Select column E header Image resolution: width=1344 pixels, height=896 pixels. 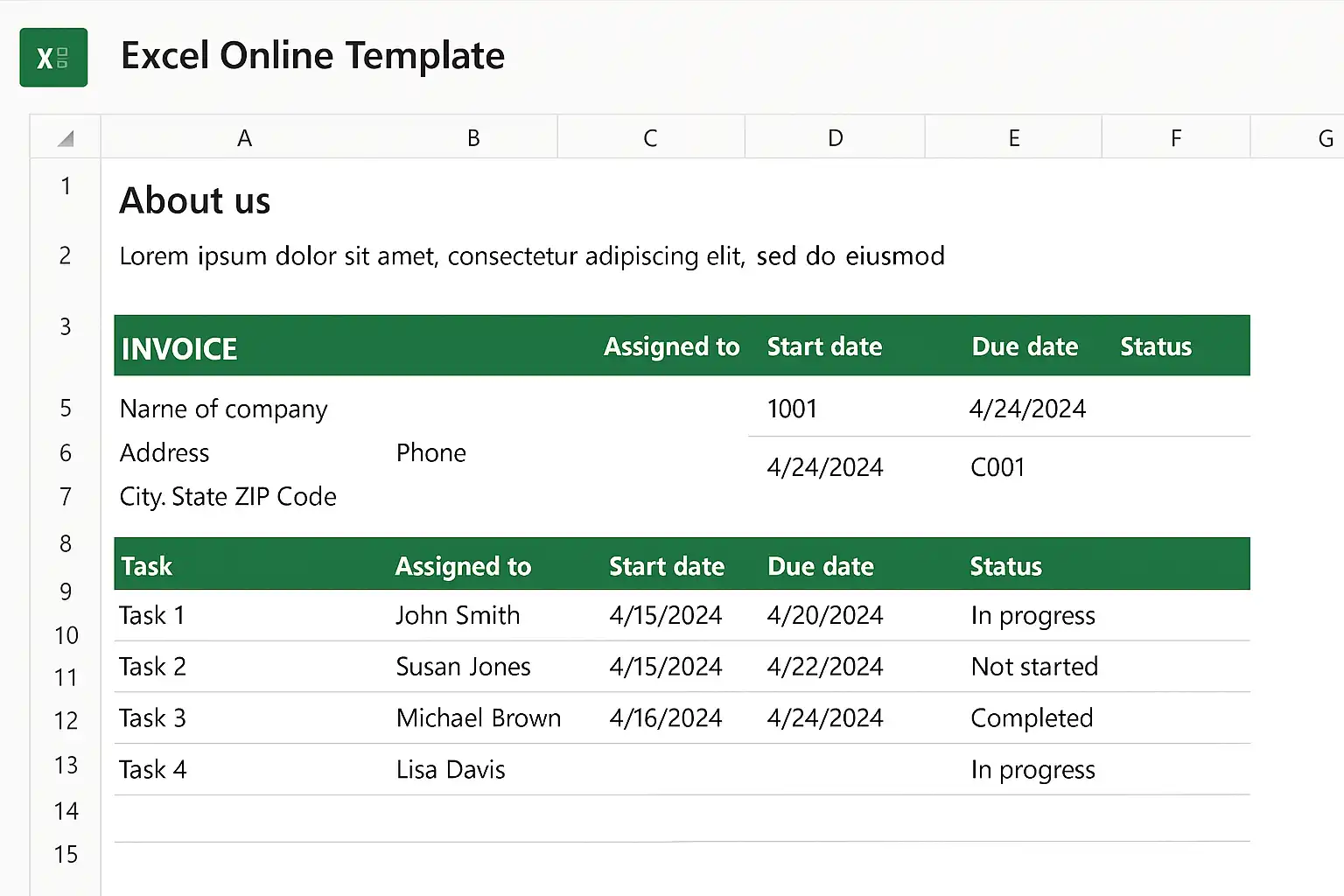(1013, 137)
